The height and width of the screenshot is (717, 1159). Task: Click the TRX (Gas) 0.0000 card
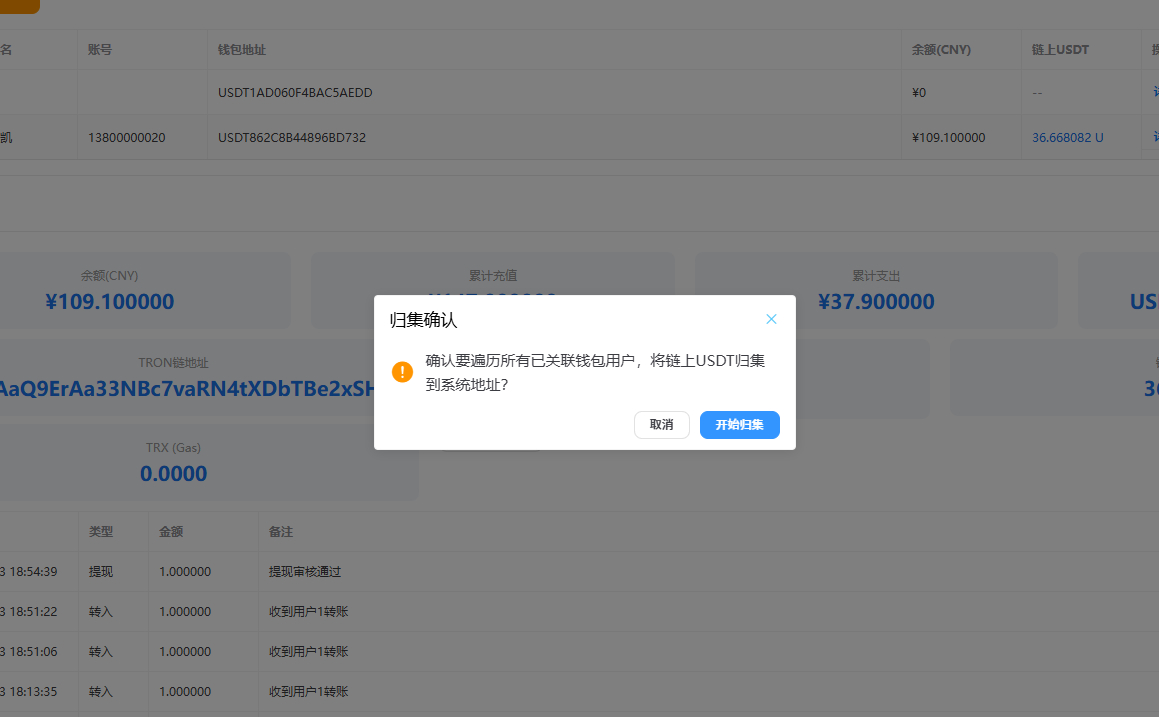click(209, 461)
